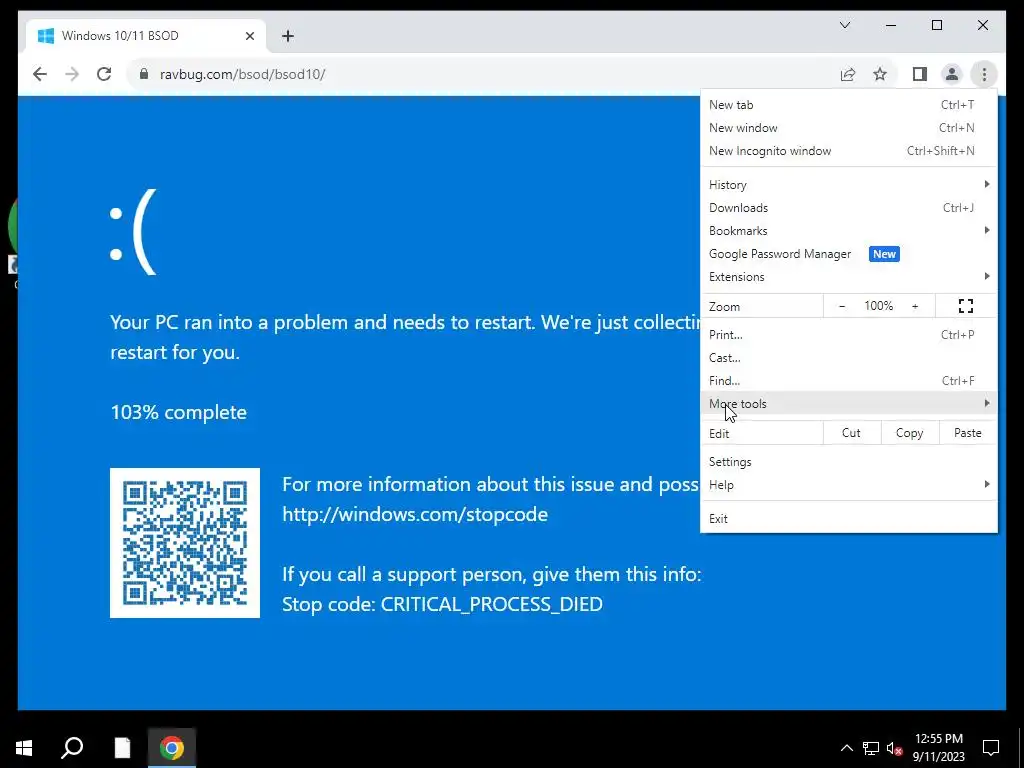Open the muted volume tray icon
Viewport: 1024px width, 768px height.
click(x=894, y=748)
